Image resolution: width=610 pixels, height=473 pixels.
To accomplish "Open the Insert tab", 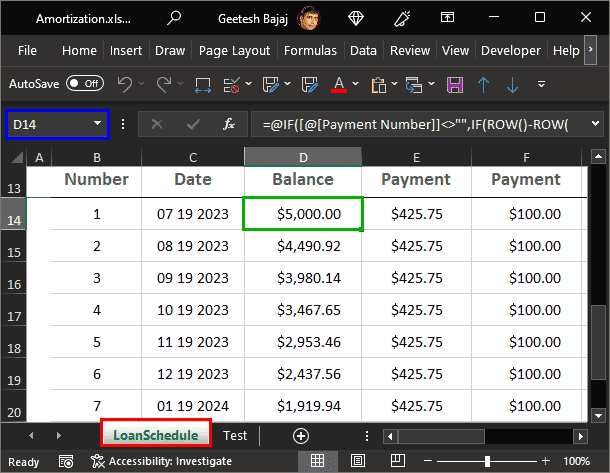I will 126,51.
